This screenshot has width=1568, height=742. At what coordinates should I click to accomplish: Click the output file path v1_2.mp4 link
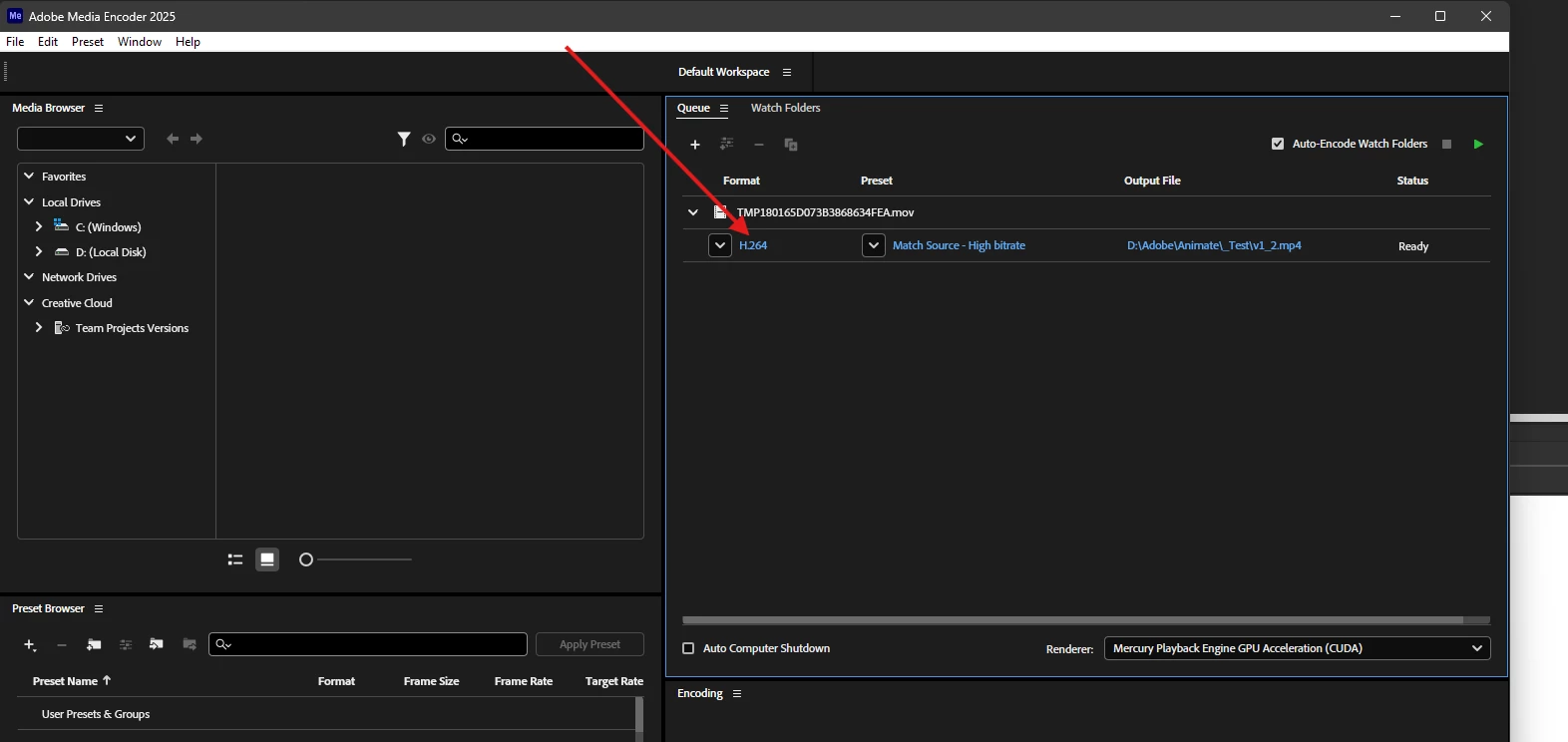pyautogui.click(x=1214, y=245)
